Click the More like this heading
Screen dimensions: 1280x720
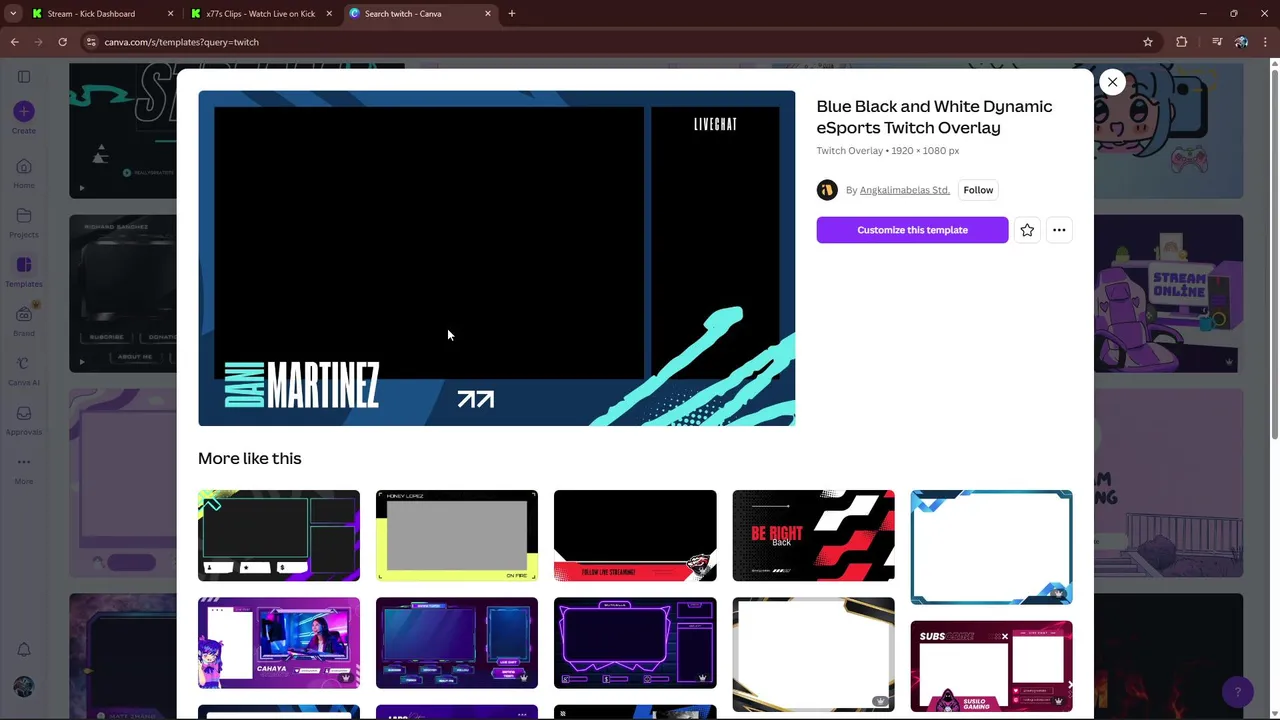[249, 458]
